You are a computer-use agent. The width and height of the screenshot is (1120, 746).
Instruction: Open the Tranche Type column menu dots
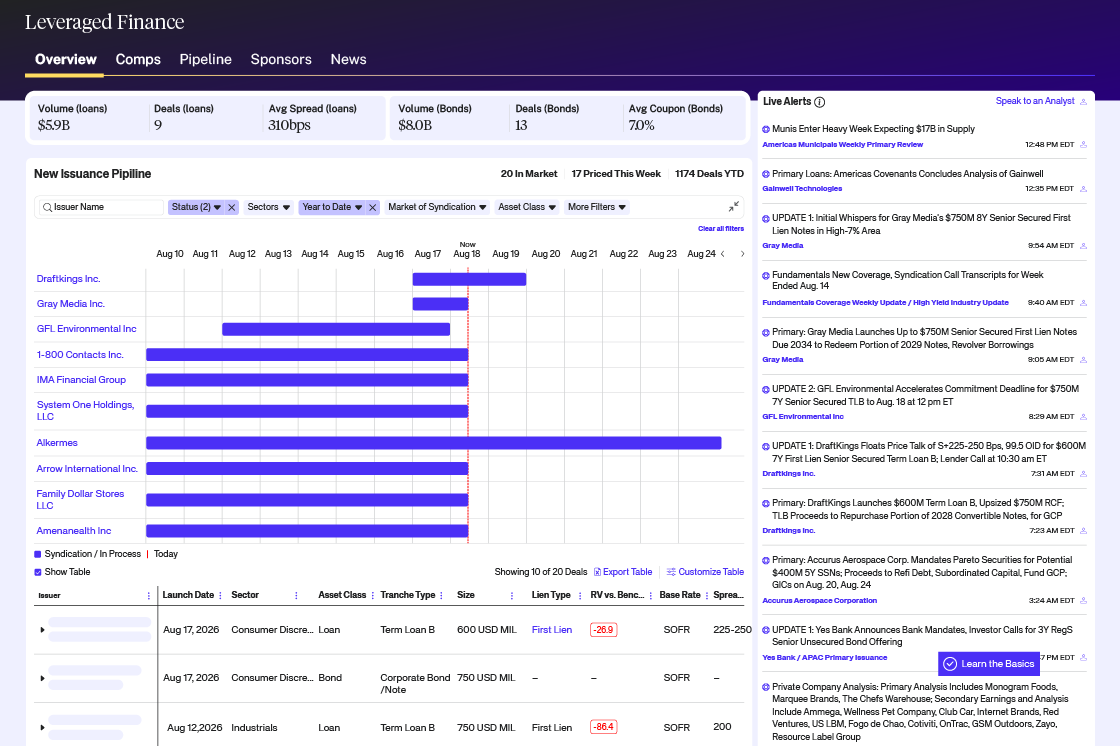tap(441, 596)
